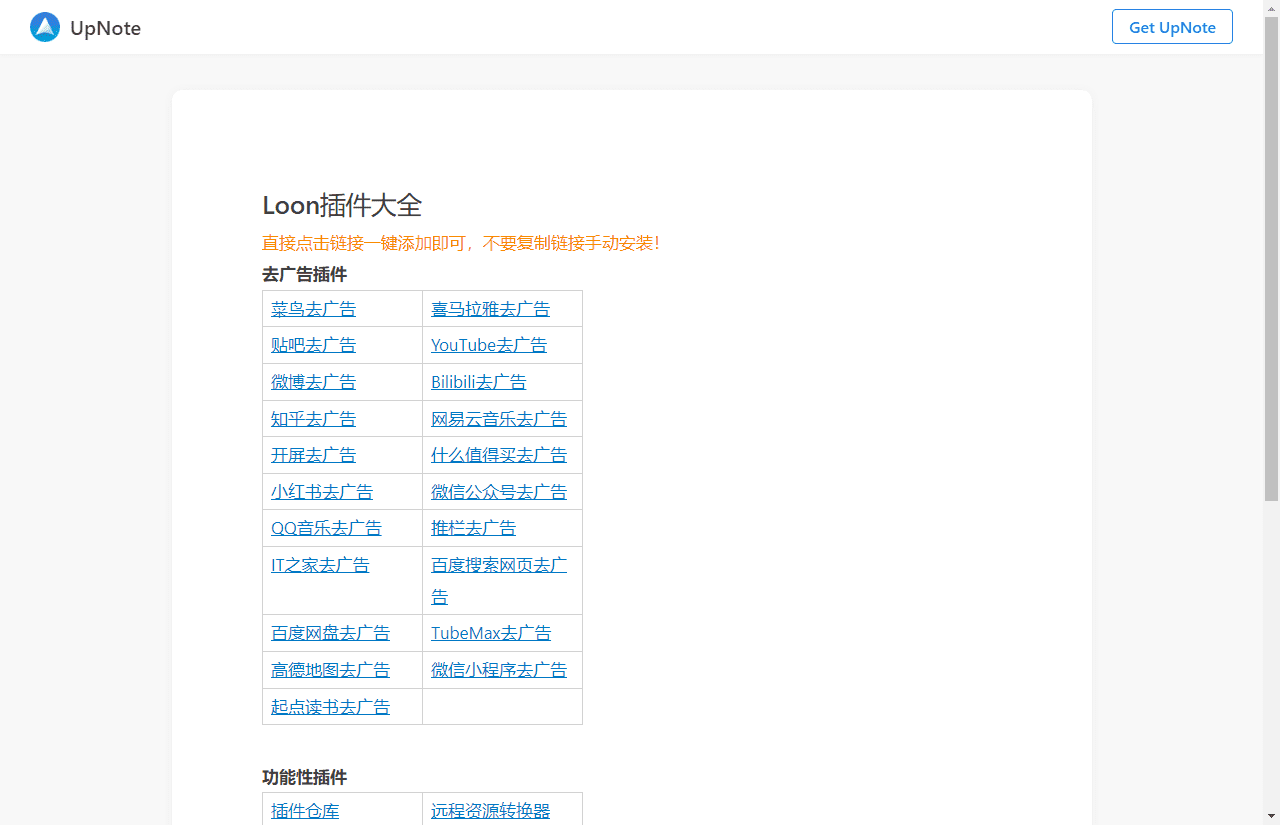Open the 菜鸟去广告 plugin link

[313, 308]
